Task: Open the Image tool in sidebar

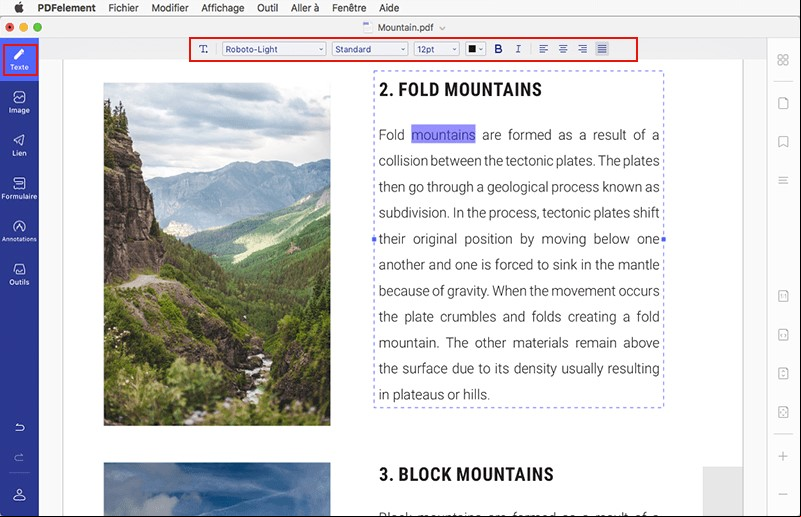Action: (19, 102)
